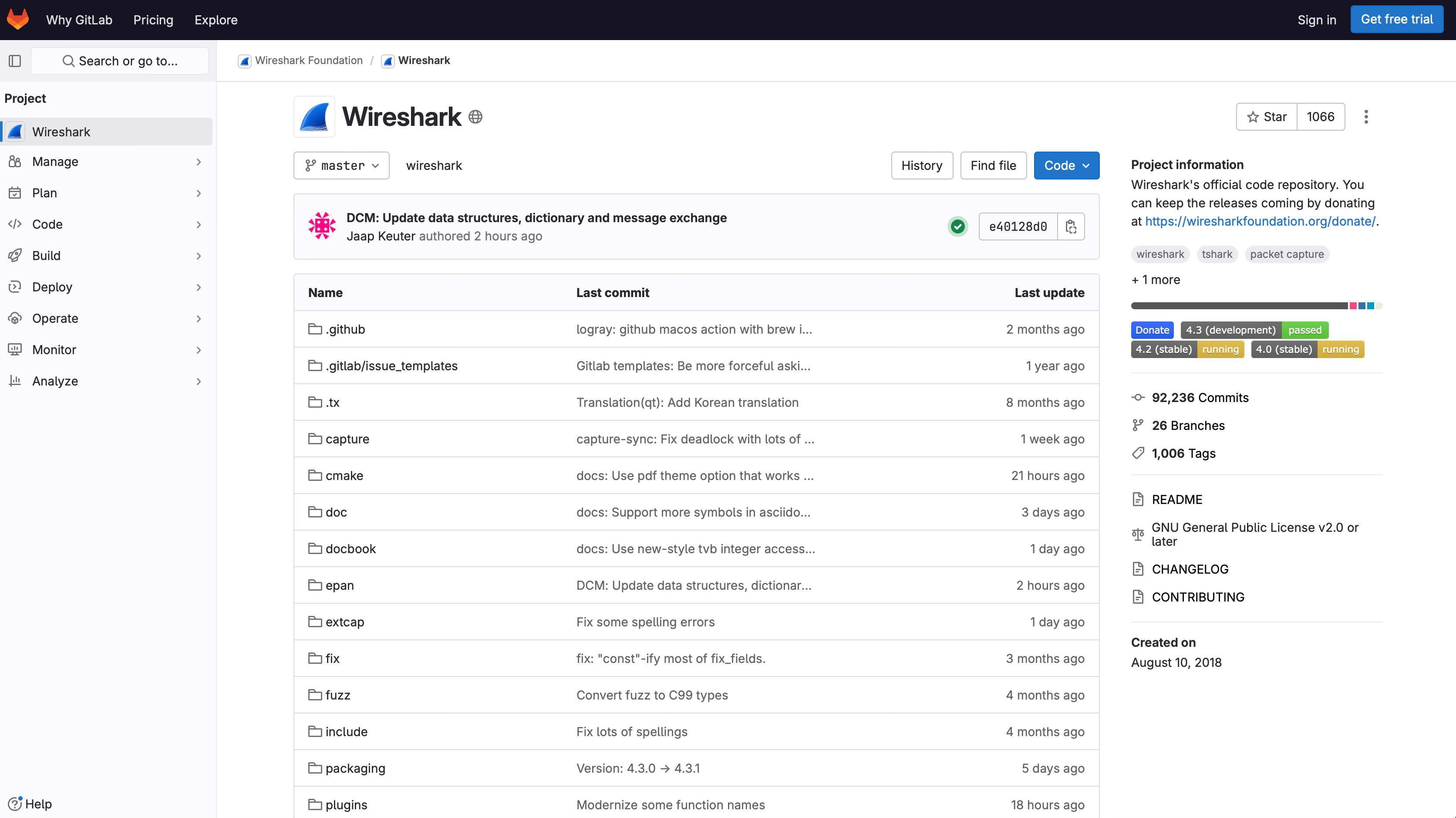The image size is (1456, 818).
Task: Click the Wireshark Foundation breadcrumb icon
Action: pos(244,61)
